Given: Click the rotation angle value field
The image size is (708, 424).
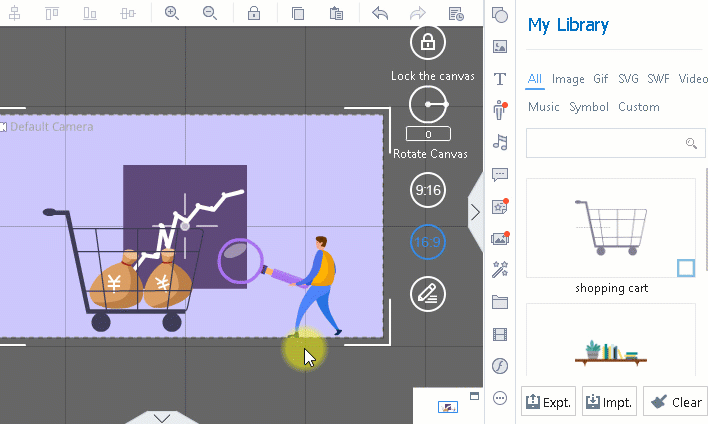Looking at the screenshot, I should [428, 134].
